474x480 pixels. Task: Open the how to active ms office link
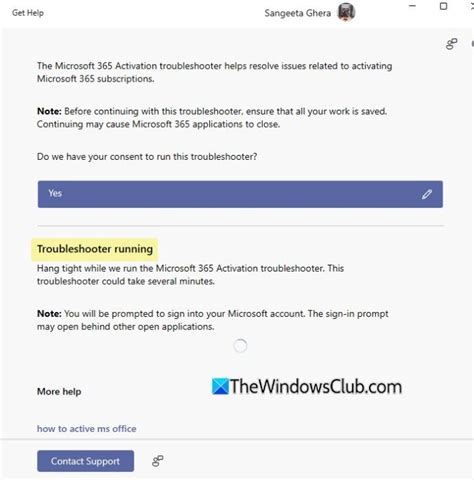[x=87, y=429]
